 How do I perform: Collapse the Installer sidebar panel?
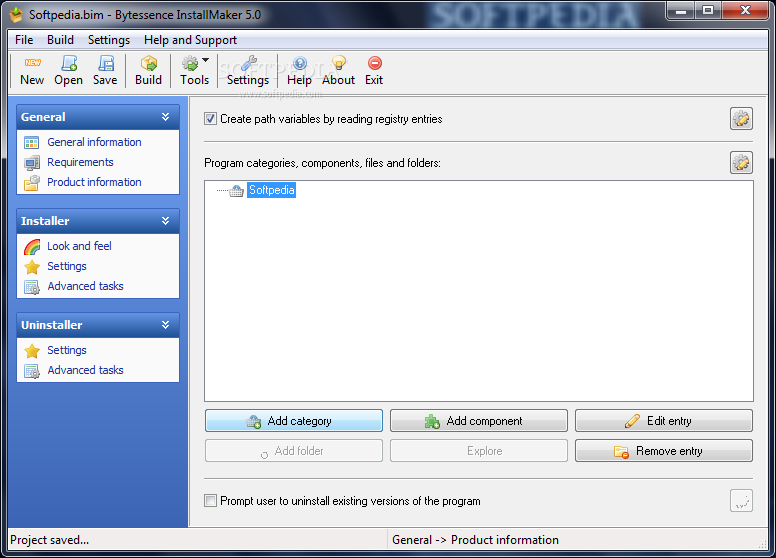pyautogui.click(x=165, y=221)
